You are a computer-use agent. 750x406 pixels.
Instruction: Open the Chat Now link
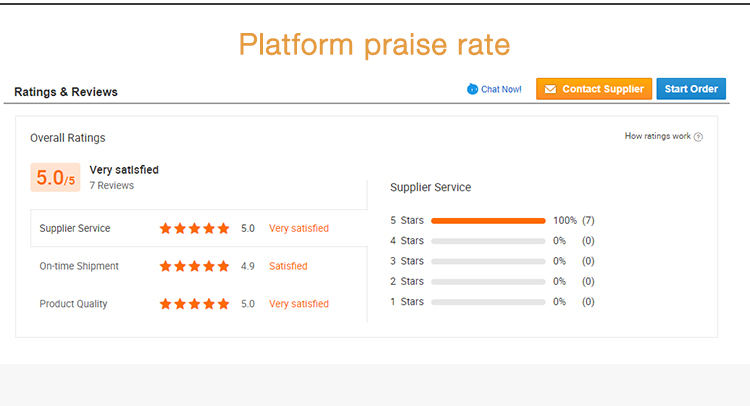pyautogui.click(x=501, y=89)
